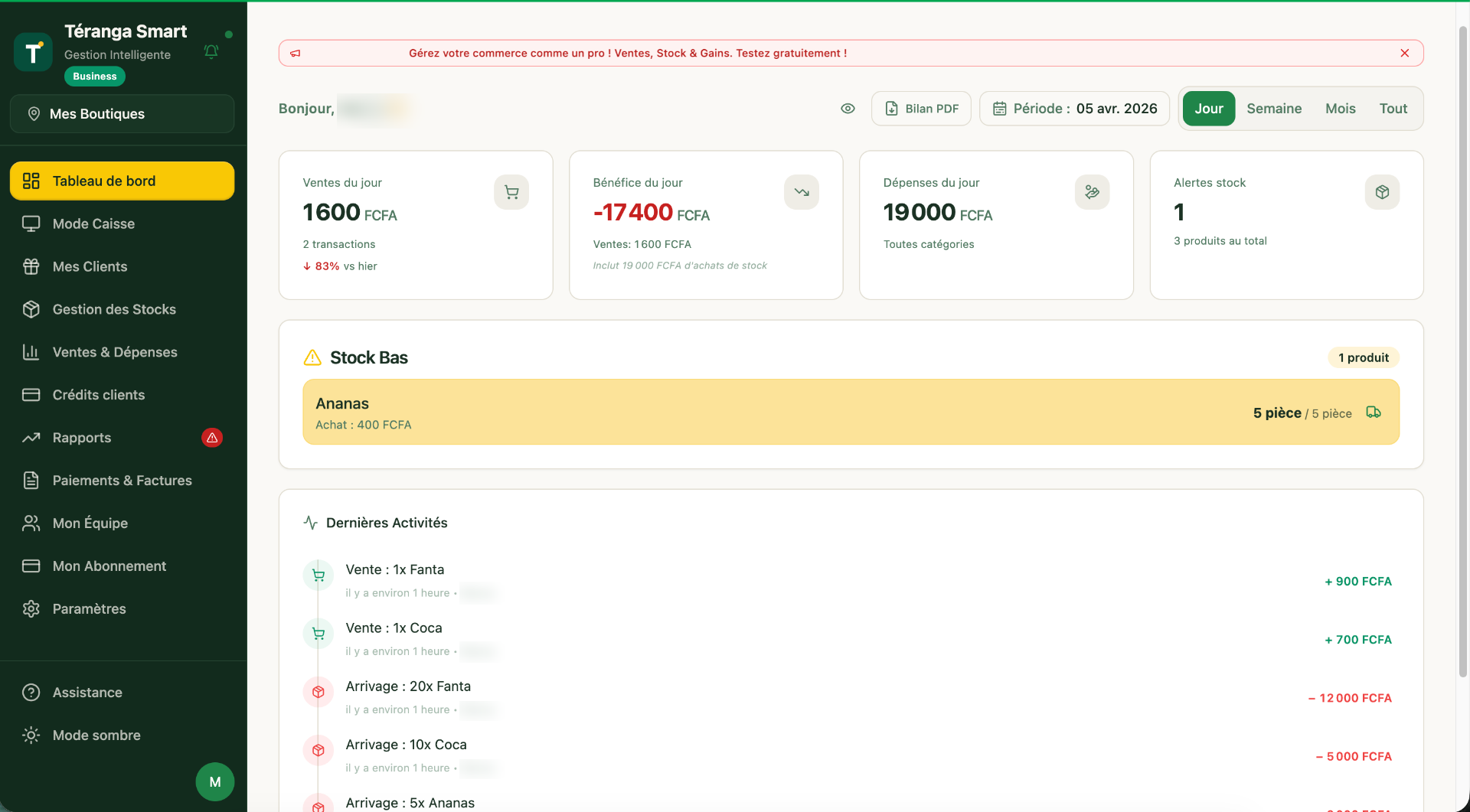
Task: Toggle Mode sombre
Action: [122, 735]
